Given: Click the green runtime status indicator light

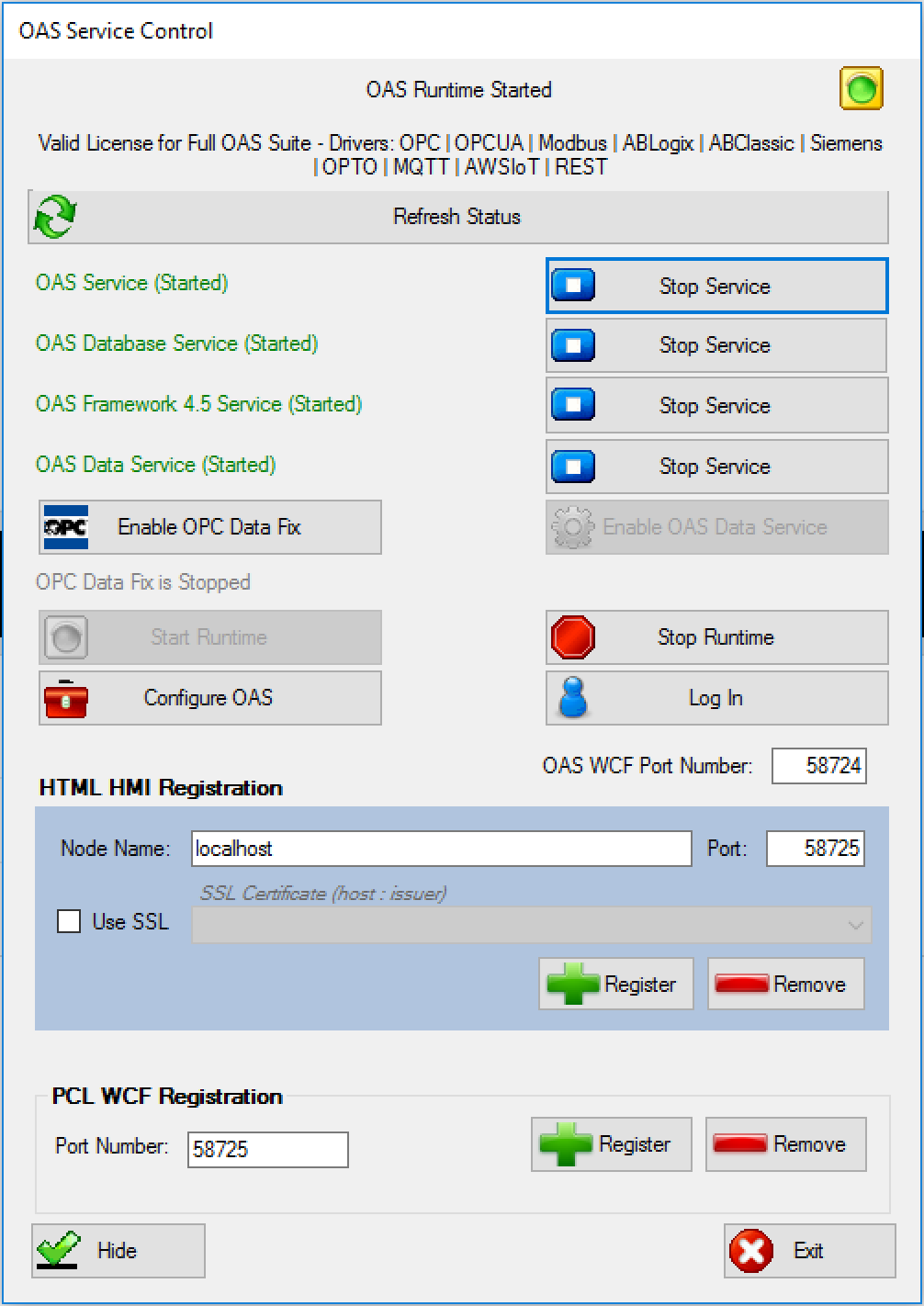Looking at the screenshot, I should (861, 90).
